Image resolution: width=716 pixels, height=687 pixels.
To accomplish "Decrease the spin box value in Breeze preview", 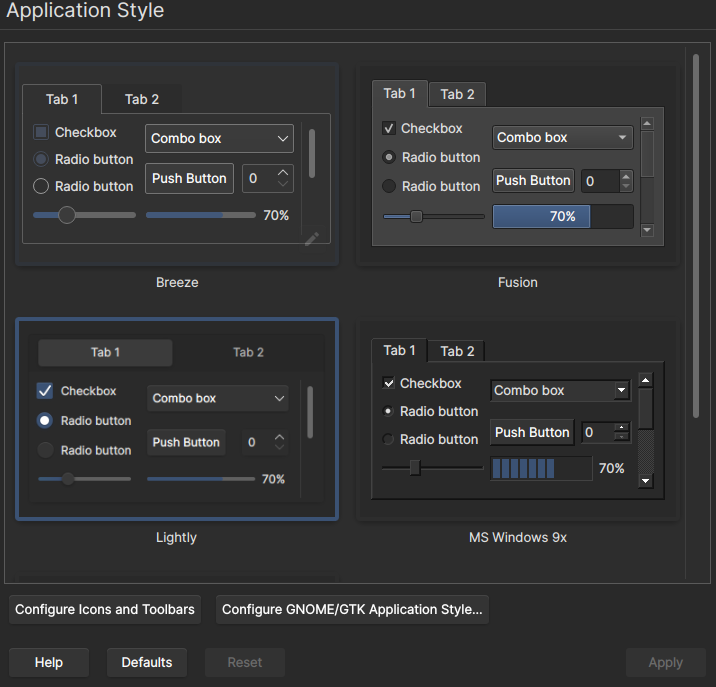I will point(283,184).
